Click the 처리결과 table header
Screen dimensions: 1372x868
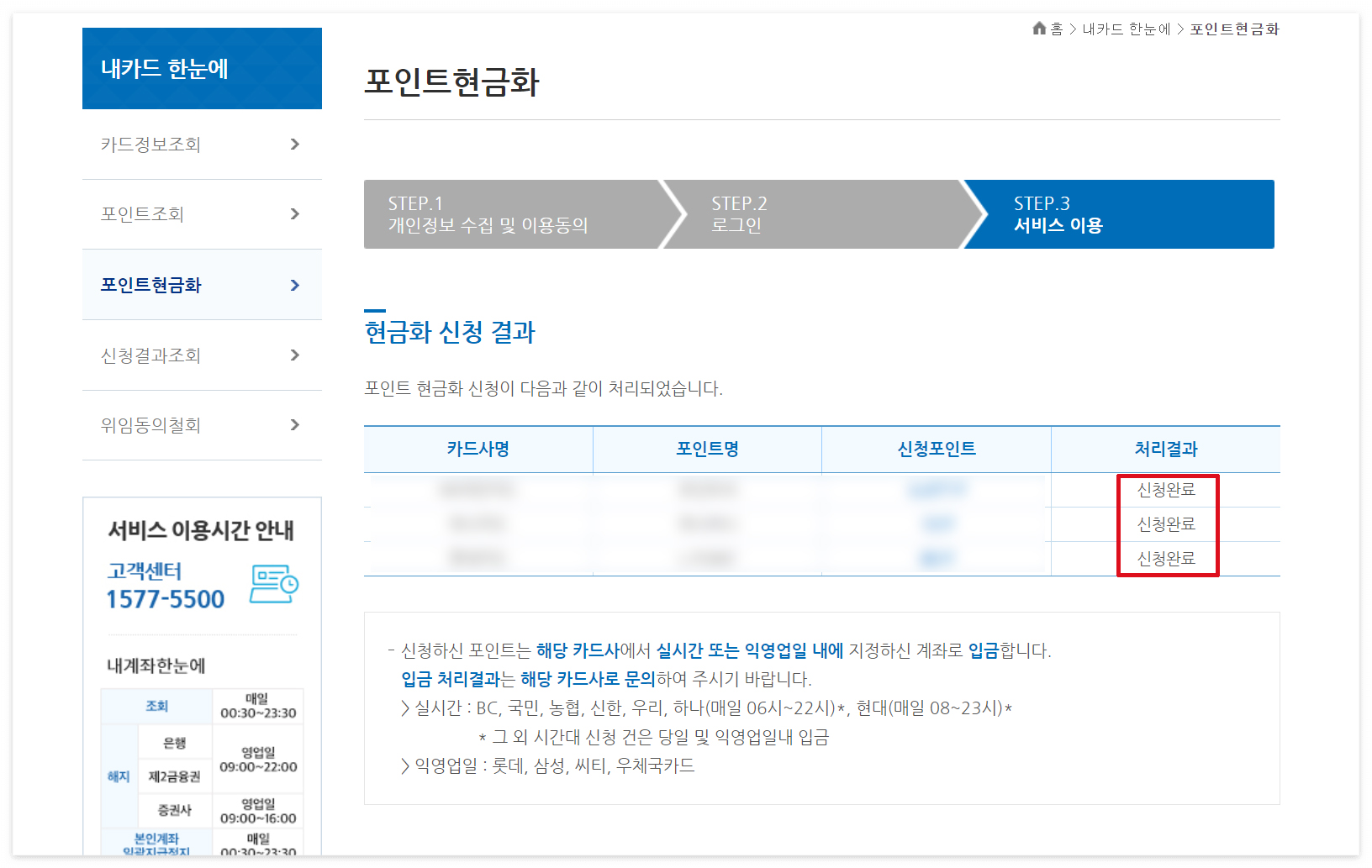pyautogui.click(x=1166, y=449)
